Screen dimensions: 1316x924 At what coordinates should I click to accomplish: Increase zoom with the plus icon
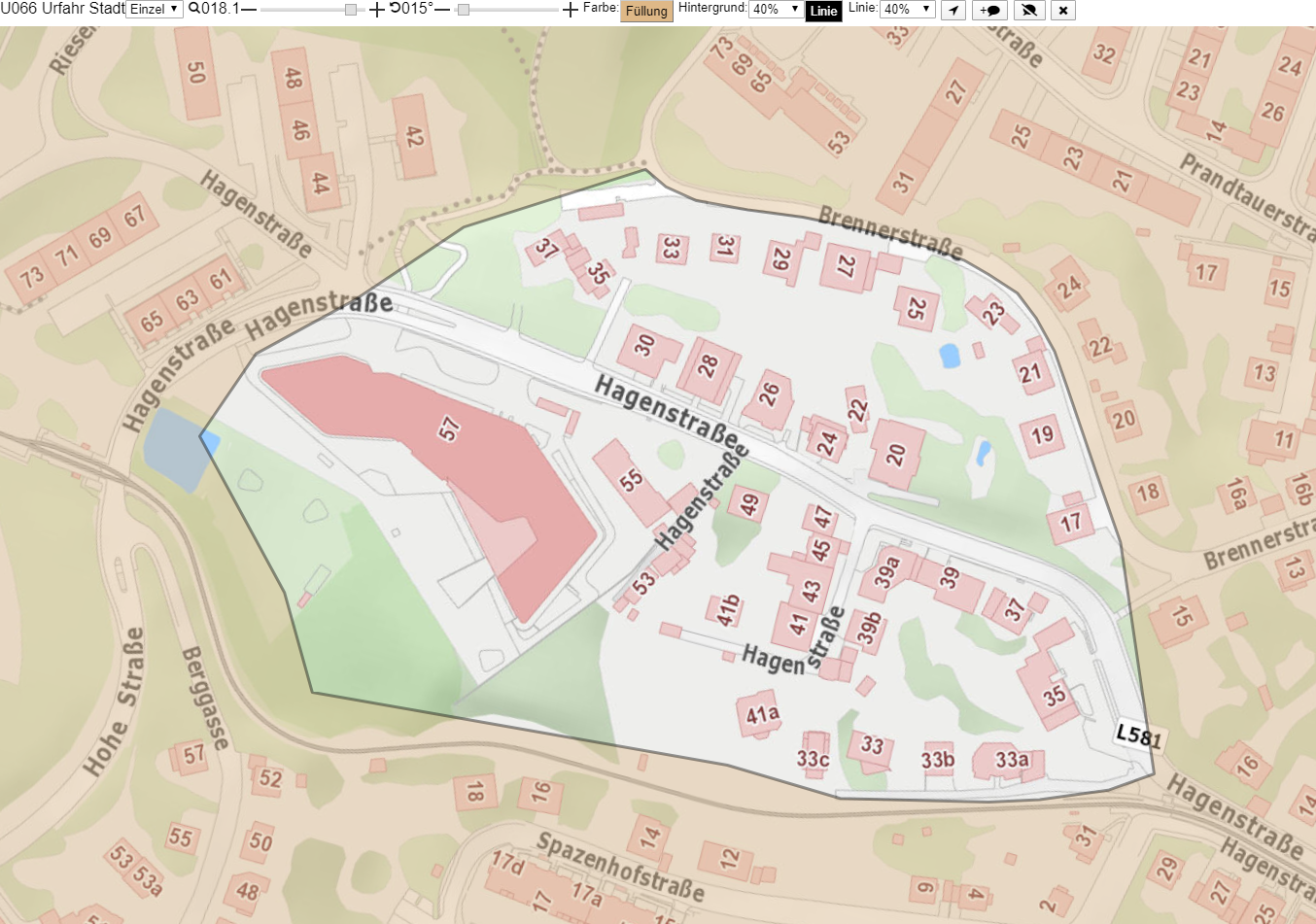point(377,10)
